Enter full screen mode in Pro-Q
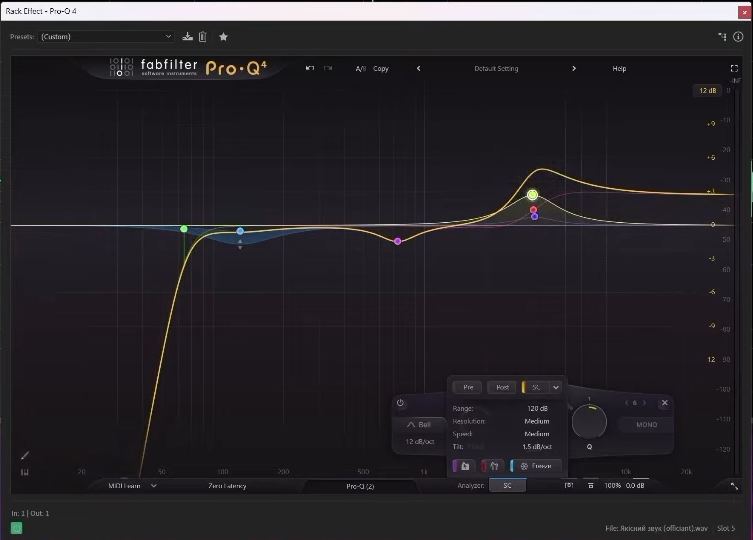This screenshot has height=540, width=753. (734, 68)
